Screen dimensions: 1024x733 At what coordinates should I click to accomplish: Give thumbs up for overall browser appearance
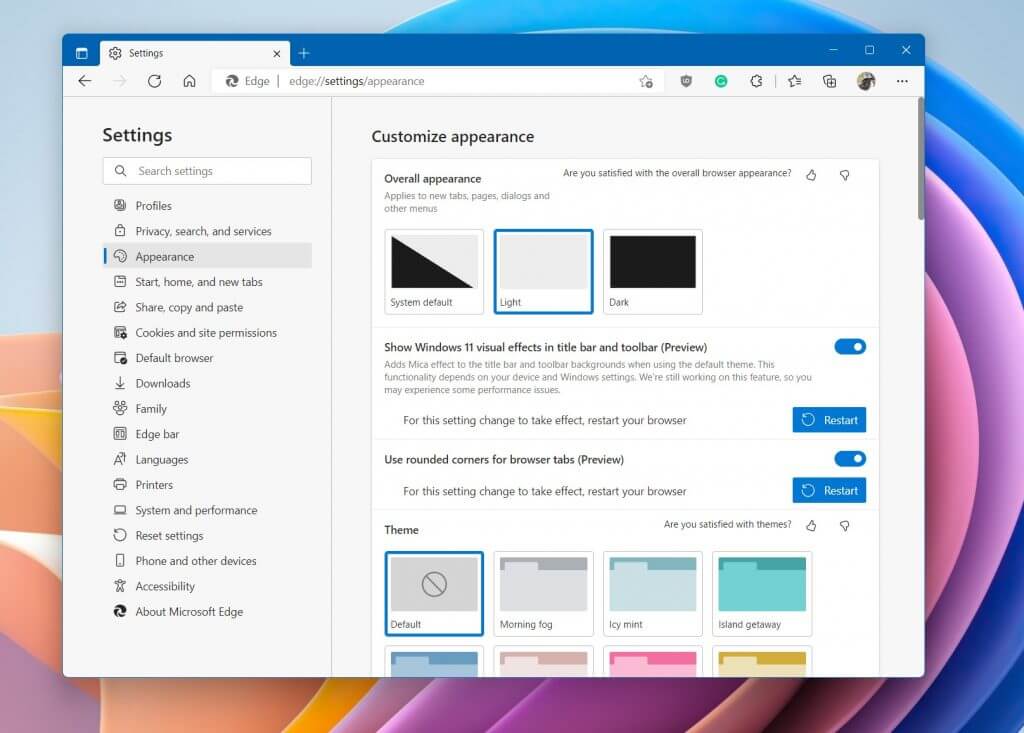811,174
